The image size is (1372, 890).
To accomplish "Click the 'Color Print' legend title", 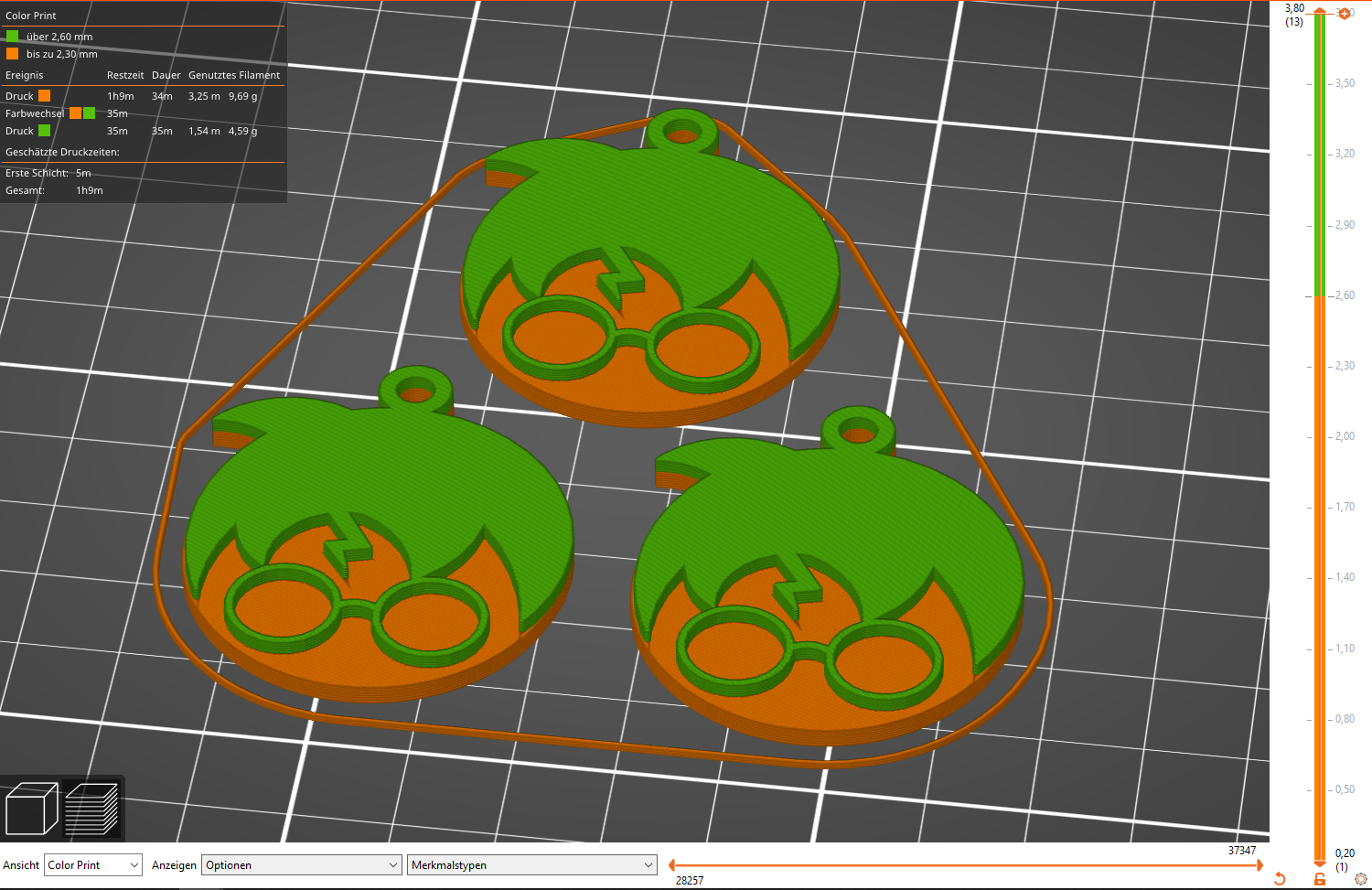I will tap(31, 16).
